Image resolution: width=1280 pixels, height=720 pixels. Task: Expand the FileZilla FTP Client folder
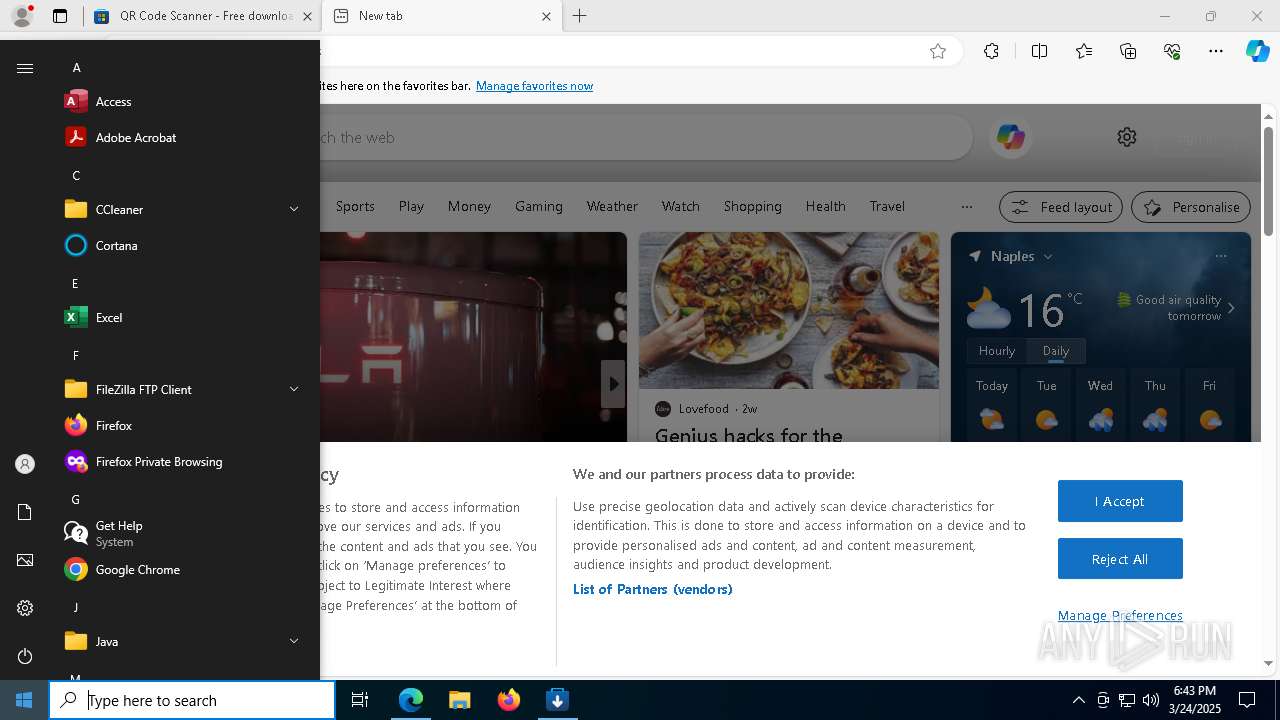click(x=294, y=389)
